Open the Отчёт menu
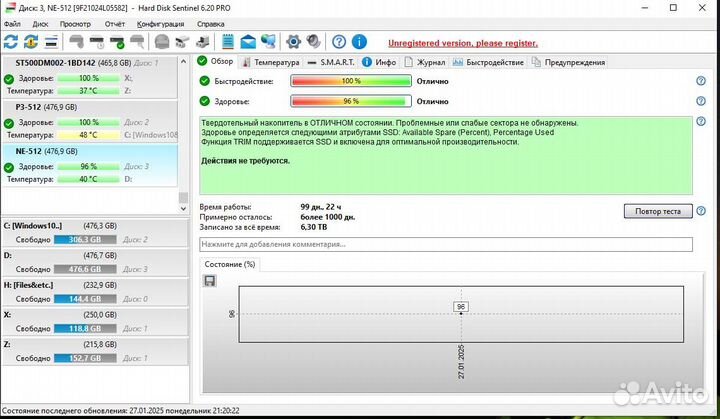Viewport: 720px width, 419px height. tap(115, 22)
